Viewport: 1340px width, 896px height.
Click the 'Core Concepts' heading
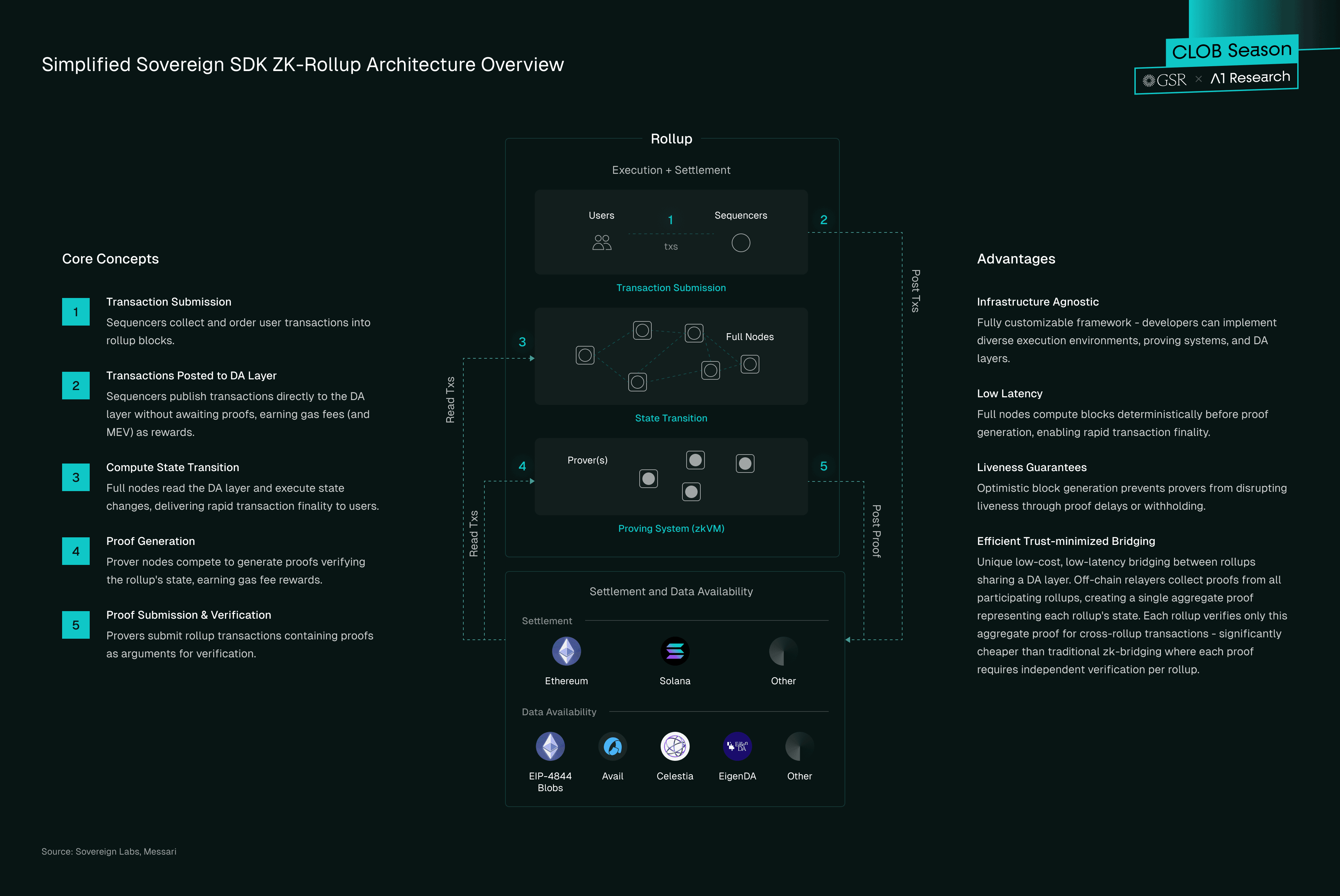coord(110,259)
